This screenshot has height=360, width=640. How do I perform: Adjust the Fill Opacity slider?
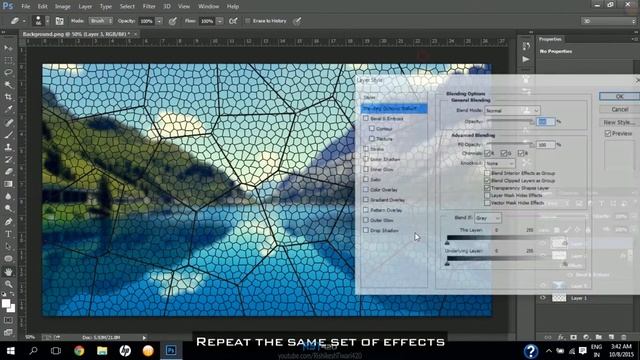511,144
